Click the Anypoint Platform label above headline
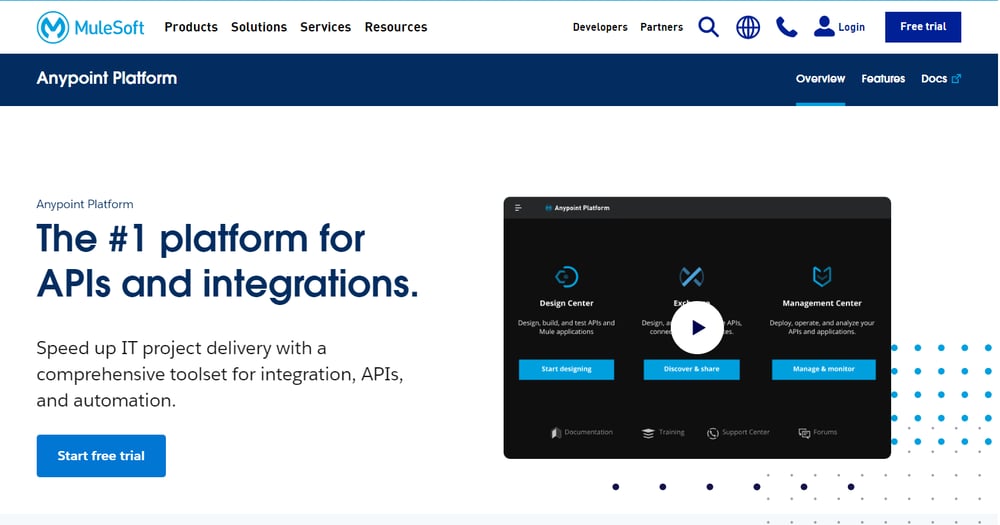 pos(85,204)
